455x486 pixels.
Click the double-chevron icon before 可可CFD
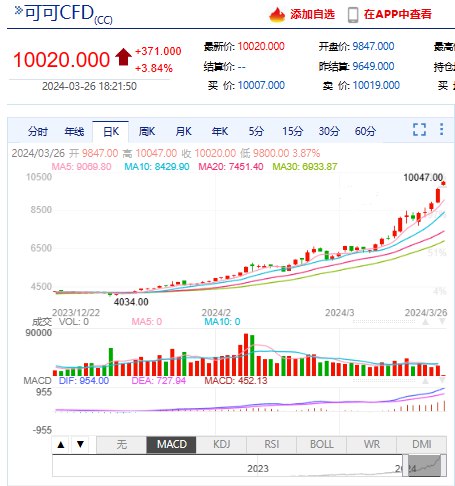(x=18, y=11)
